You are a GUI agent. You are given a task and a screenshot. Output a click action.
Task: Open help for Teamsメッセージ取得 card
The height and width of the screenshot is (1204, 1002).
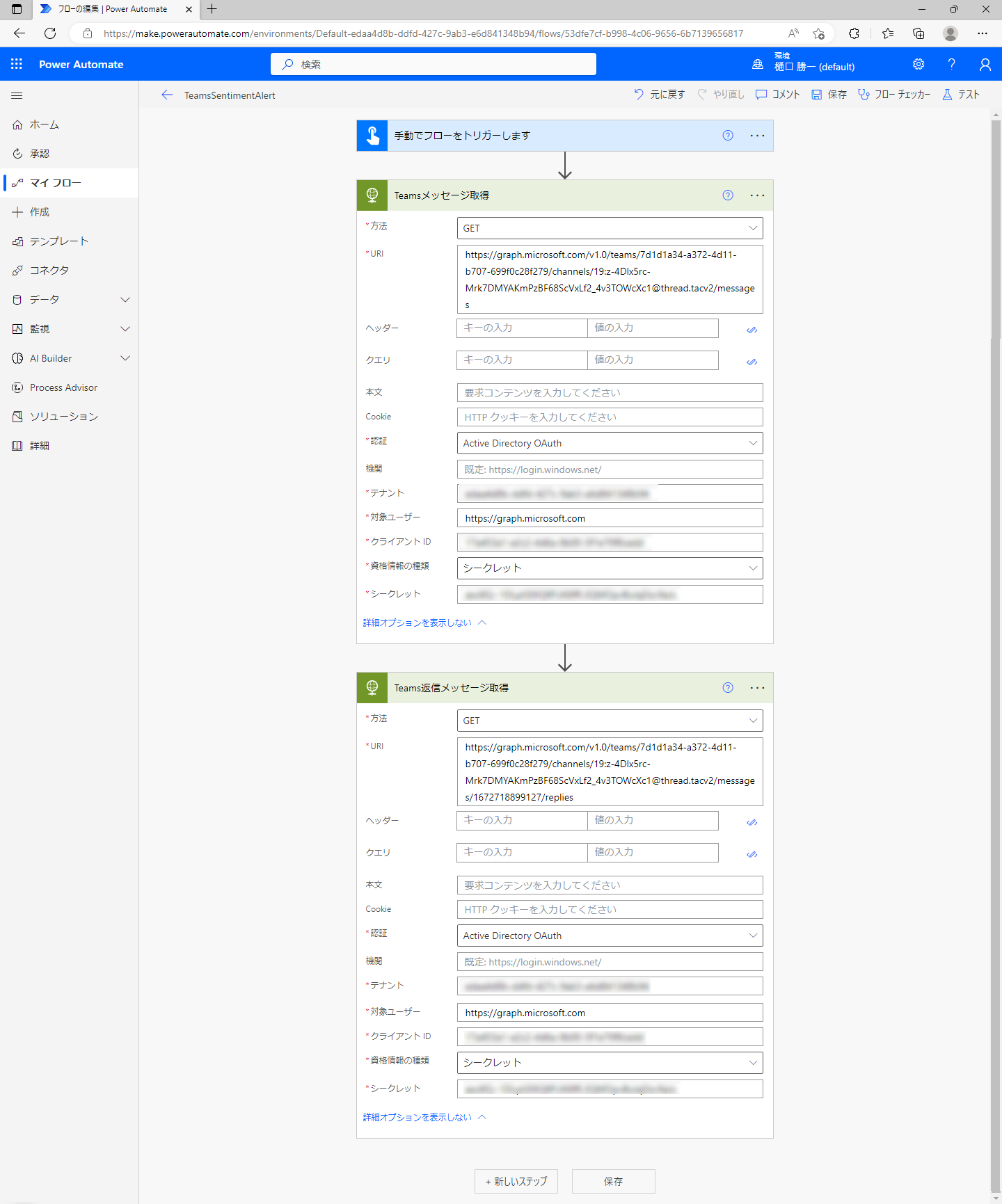(728, 195)
